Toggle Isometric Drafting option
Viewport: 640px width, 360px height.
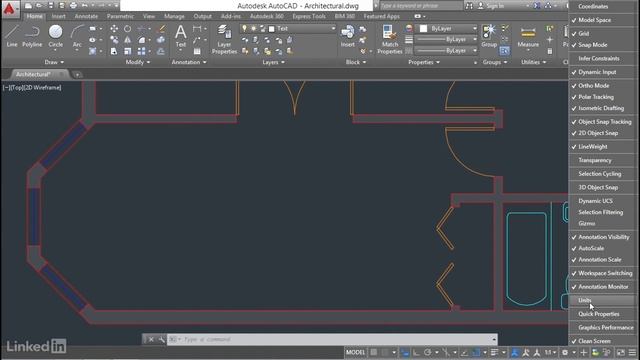(602, 108)
